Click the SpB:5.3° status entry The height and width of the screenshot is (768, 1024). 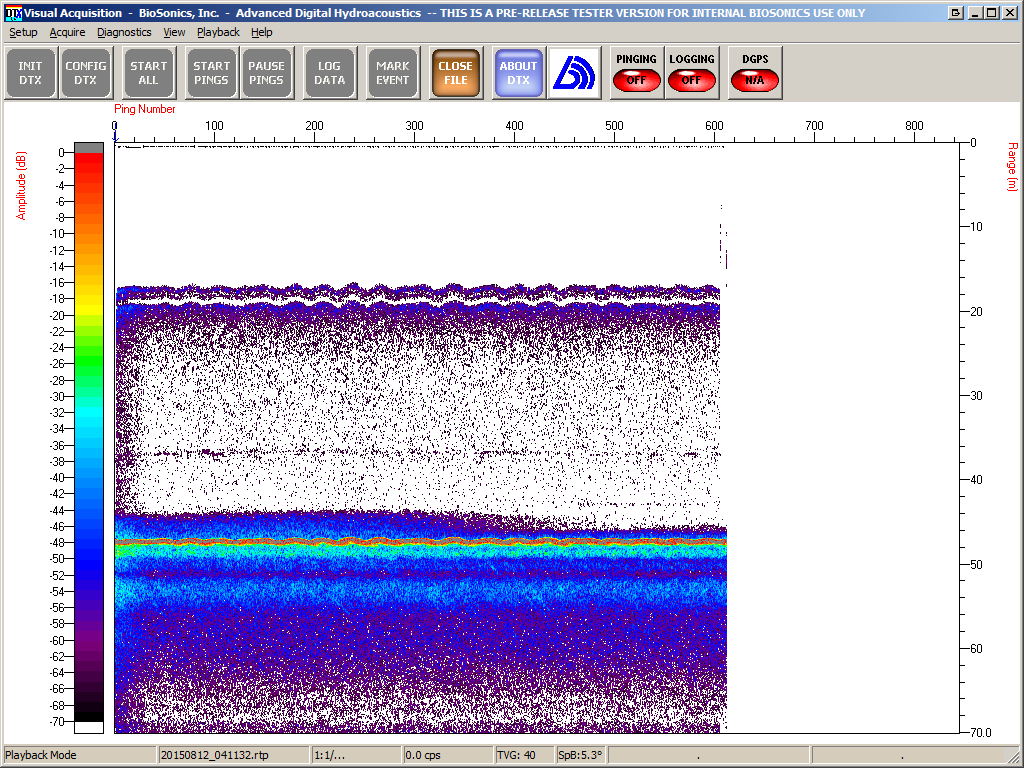click(x=580, y=755)
